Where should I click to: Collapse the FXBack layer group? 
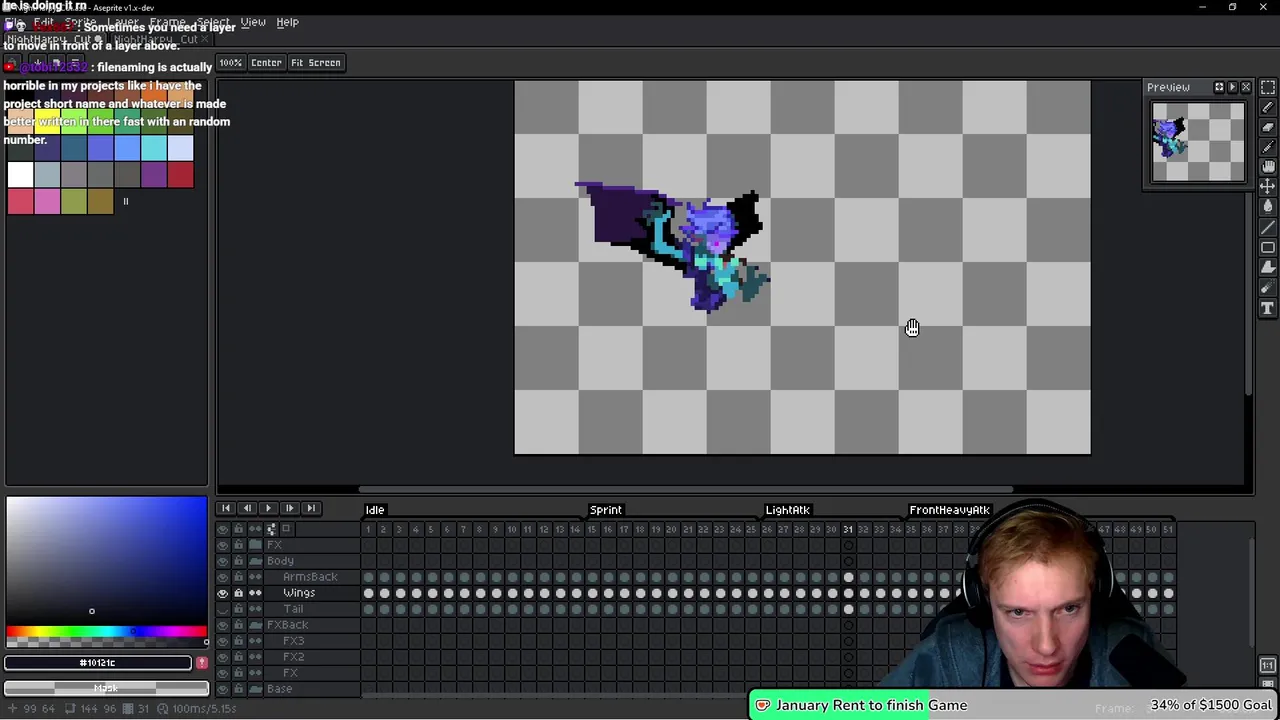click(255, 625)
